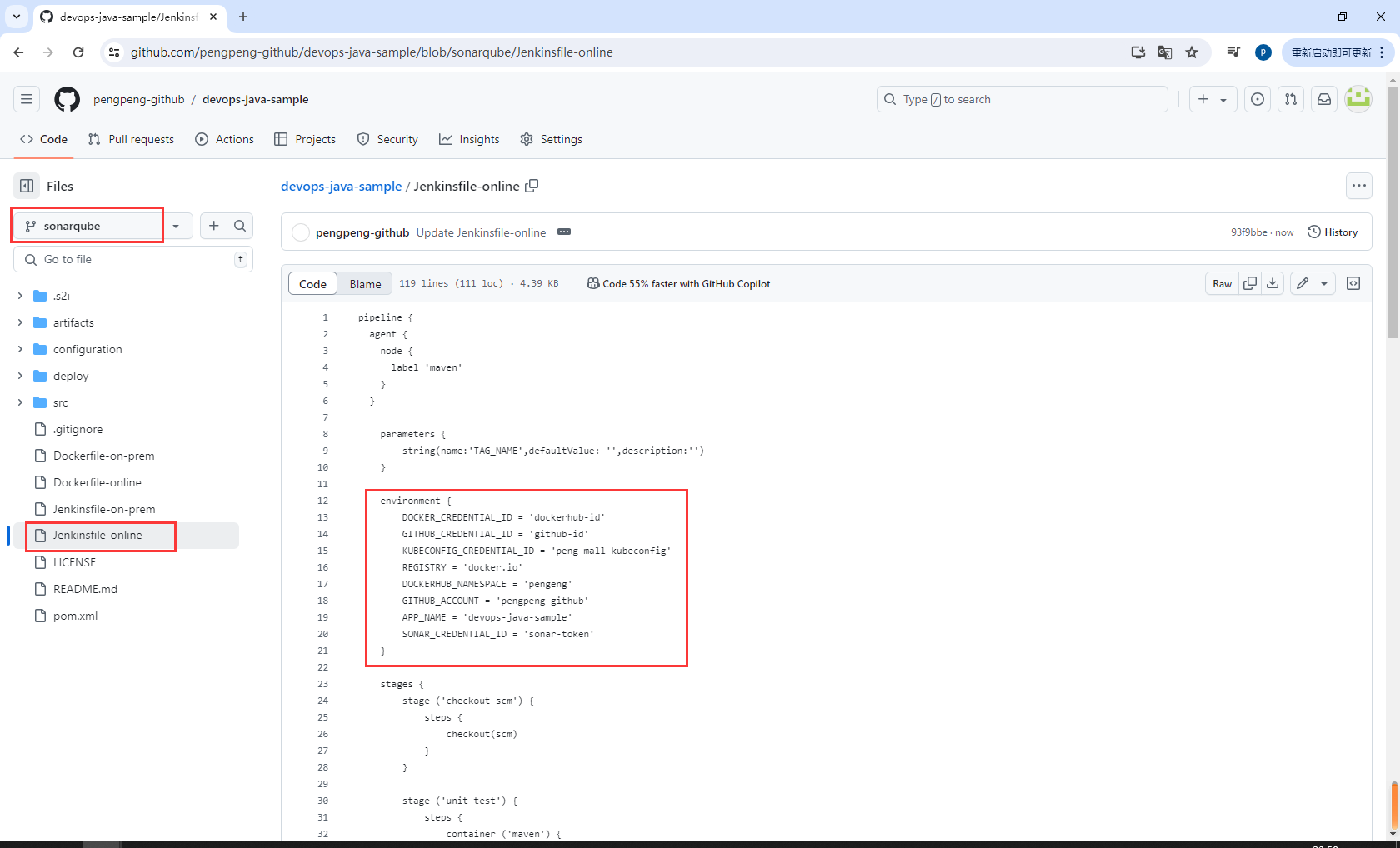The image size is (1400, 848).
Task: Open the sonarqube branch selector
Action: 103,226
